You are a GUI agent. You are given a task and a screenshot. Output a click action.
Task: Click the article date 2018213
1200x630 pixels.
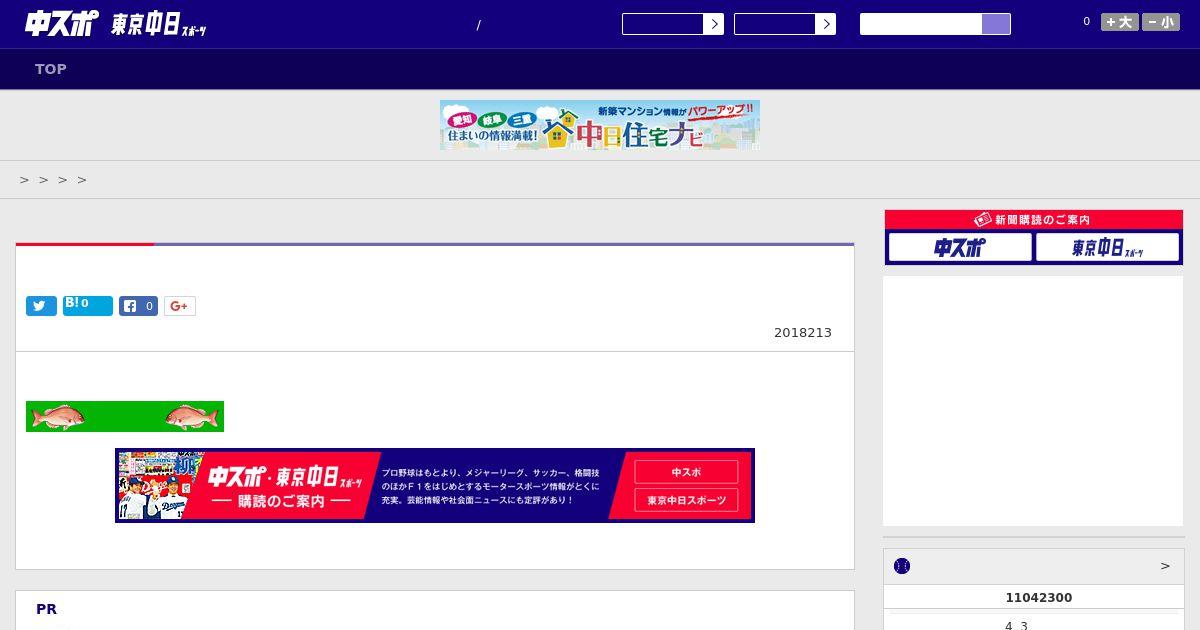point(802,333)
